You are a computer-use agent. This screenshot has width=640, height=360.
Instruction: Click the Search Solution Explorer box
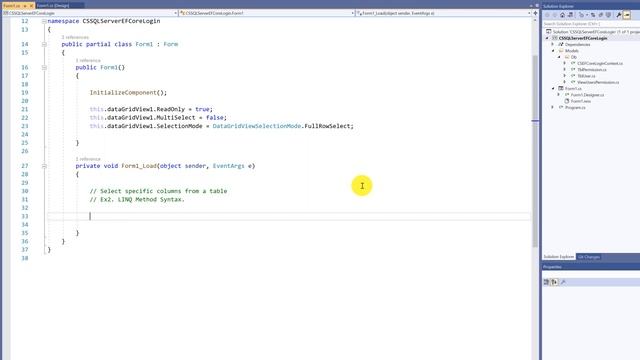[591, 24]
